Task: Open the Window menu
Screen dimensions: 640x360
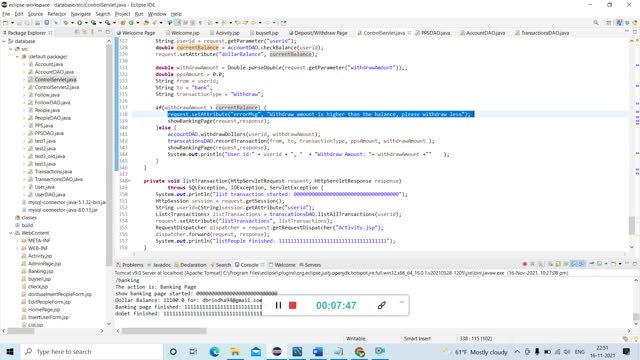Action: click(157, 14)
